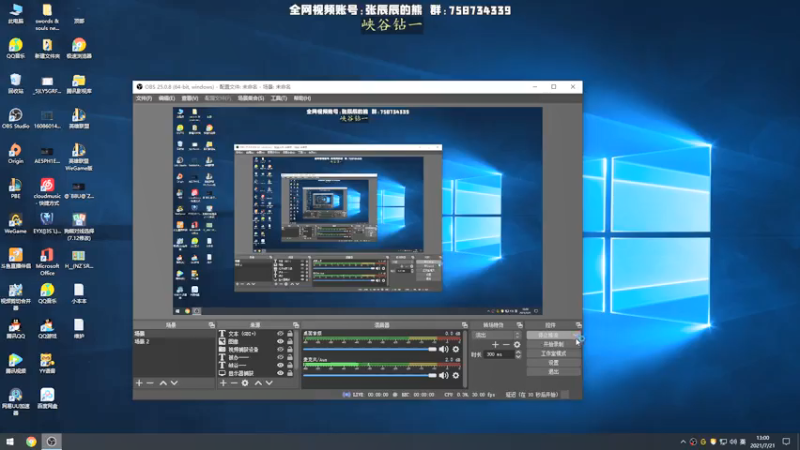
Task: Mute 麦克风/Aux via its speaker icon
Action: coord(443,376)
